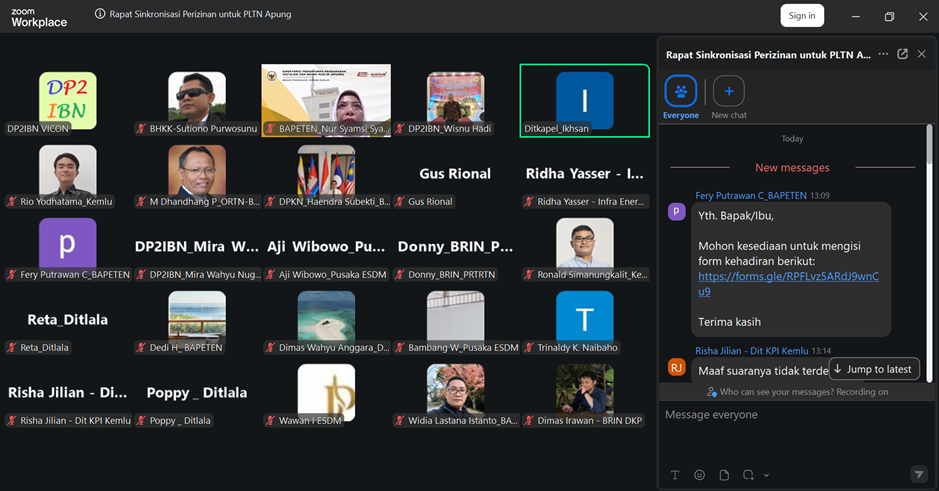939x491 pixels.
Task: Select the Risha Jilian - Dit KPI Kemlu tile
Action: [68, 393]
